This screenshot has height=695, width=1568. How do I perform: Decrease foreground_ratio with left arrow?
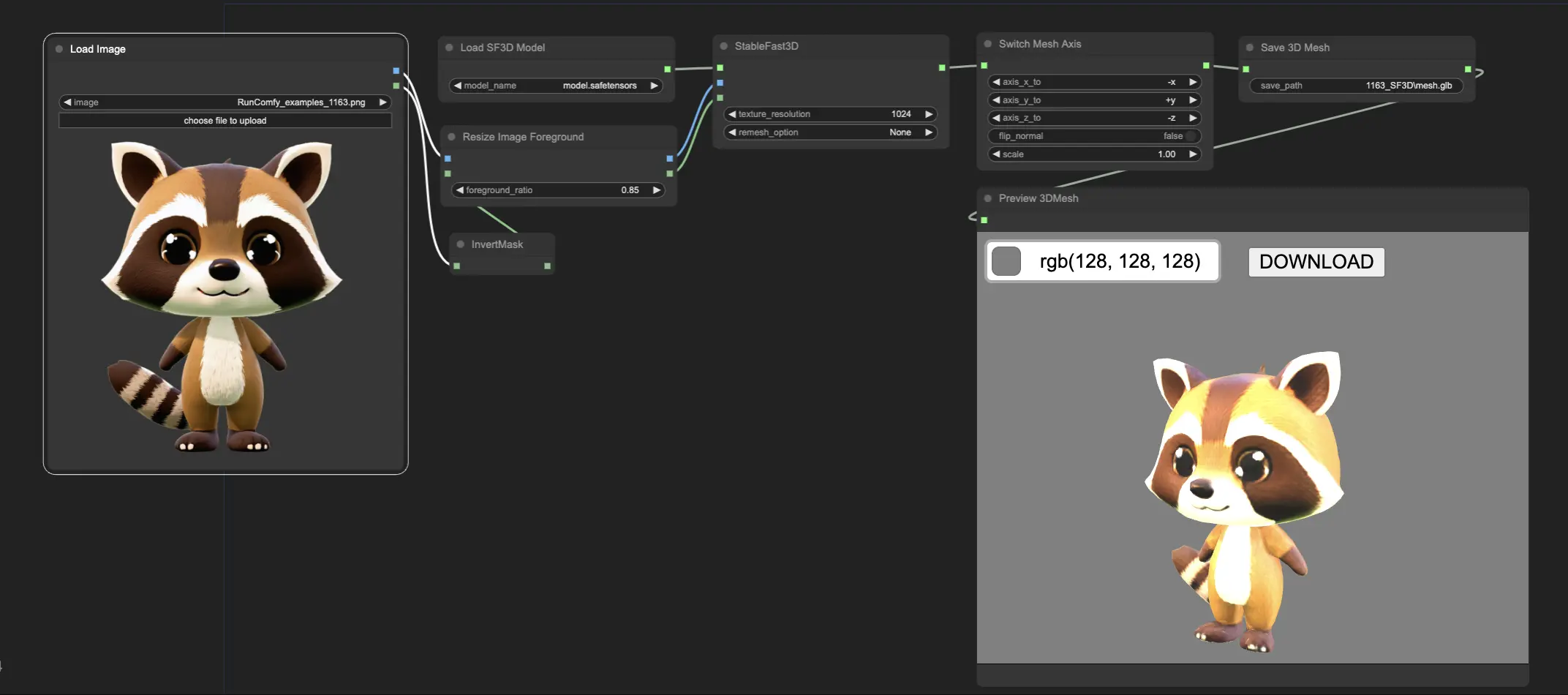(x=459, y=190)
